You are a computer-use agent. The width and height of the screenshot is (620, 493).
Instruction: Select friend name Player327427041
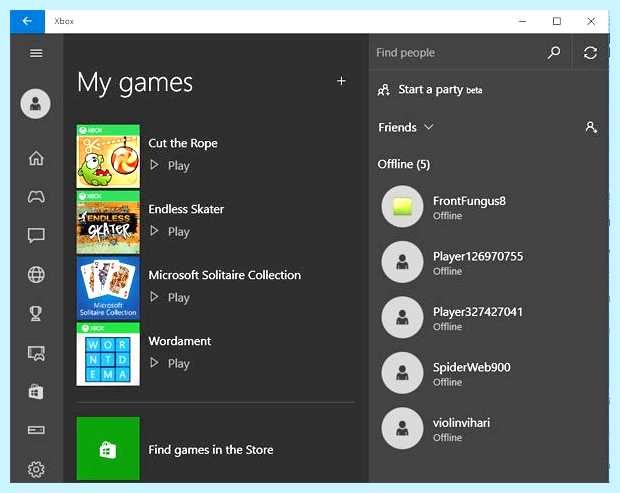click(478, 312)
